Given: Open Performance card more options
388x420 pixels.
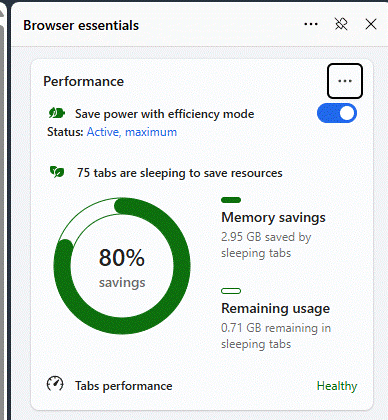Looking at the screenshot, I should point(345,81).
